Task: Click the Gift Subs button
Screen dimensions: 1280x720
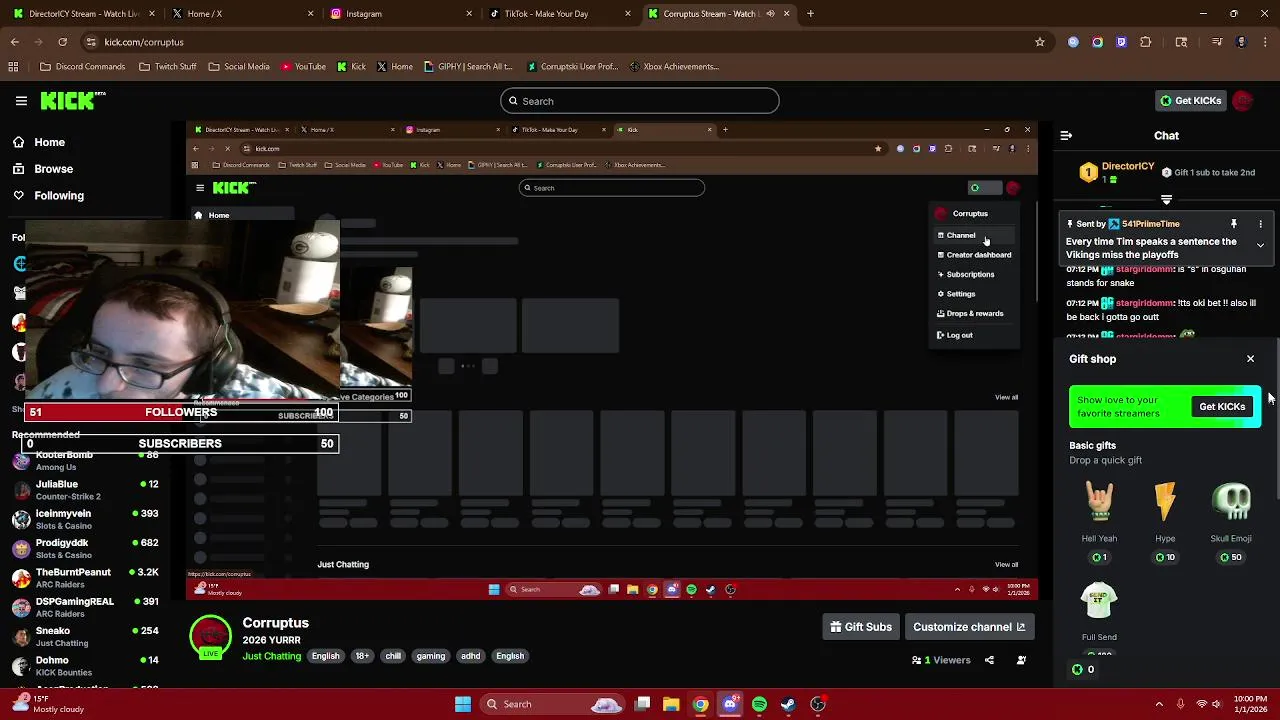Action: tap(861, 627)
